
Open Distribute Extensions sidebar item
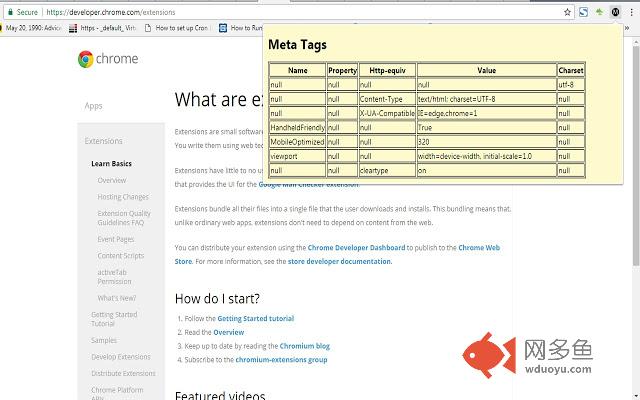pos(123,373)
